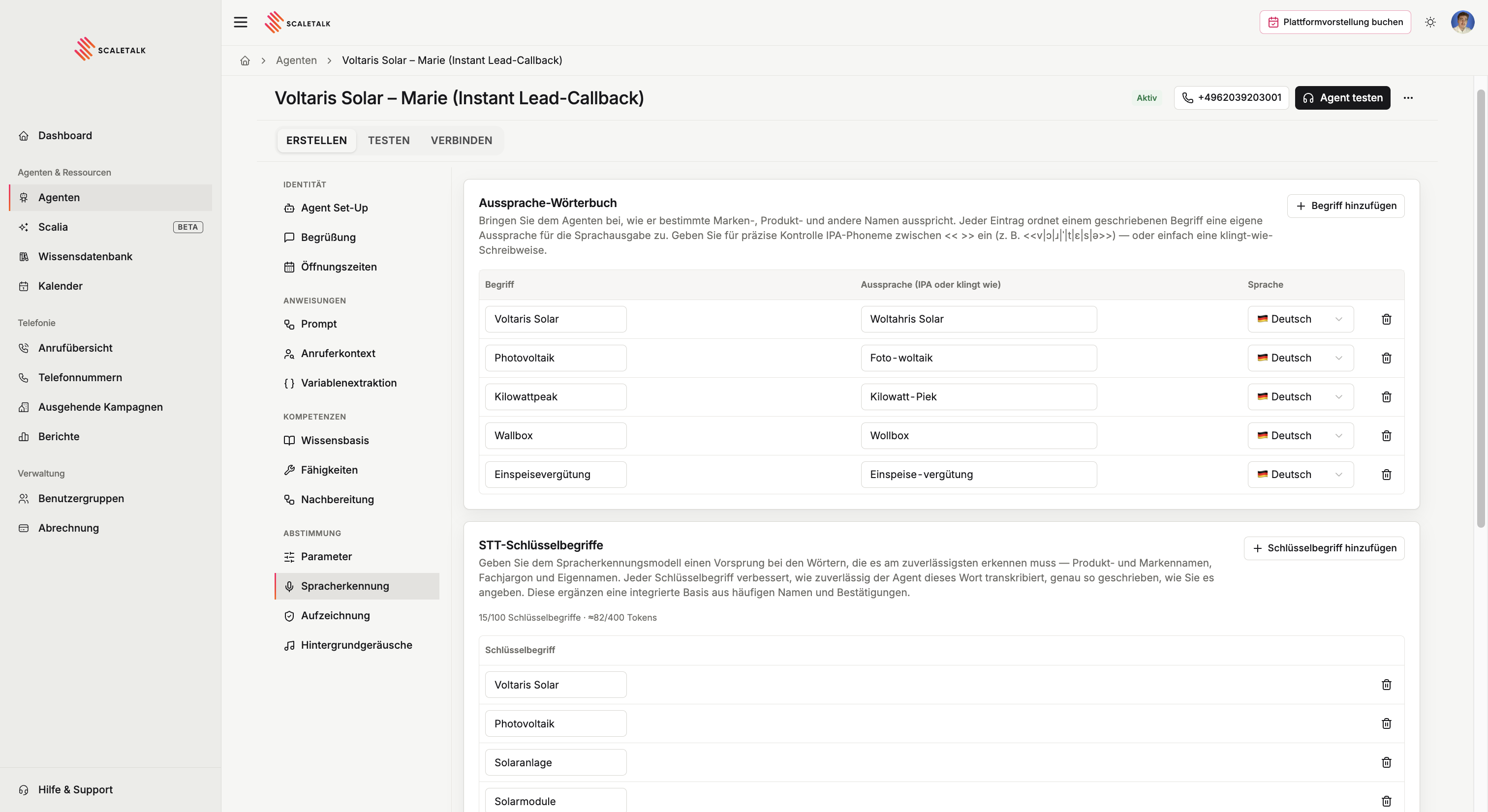The height and width of the screenshot is (812, 1488).
Task: Click the pronunciation field Foto-woltaik
Action: (979, 358)
